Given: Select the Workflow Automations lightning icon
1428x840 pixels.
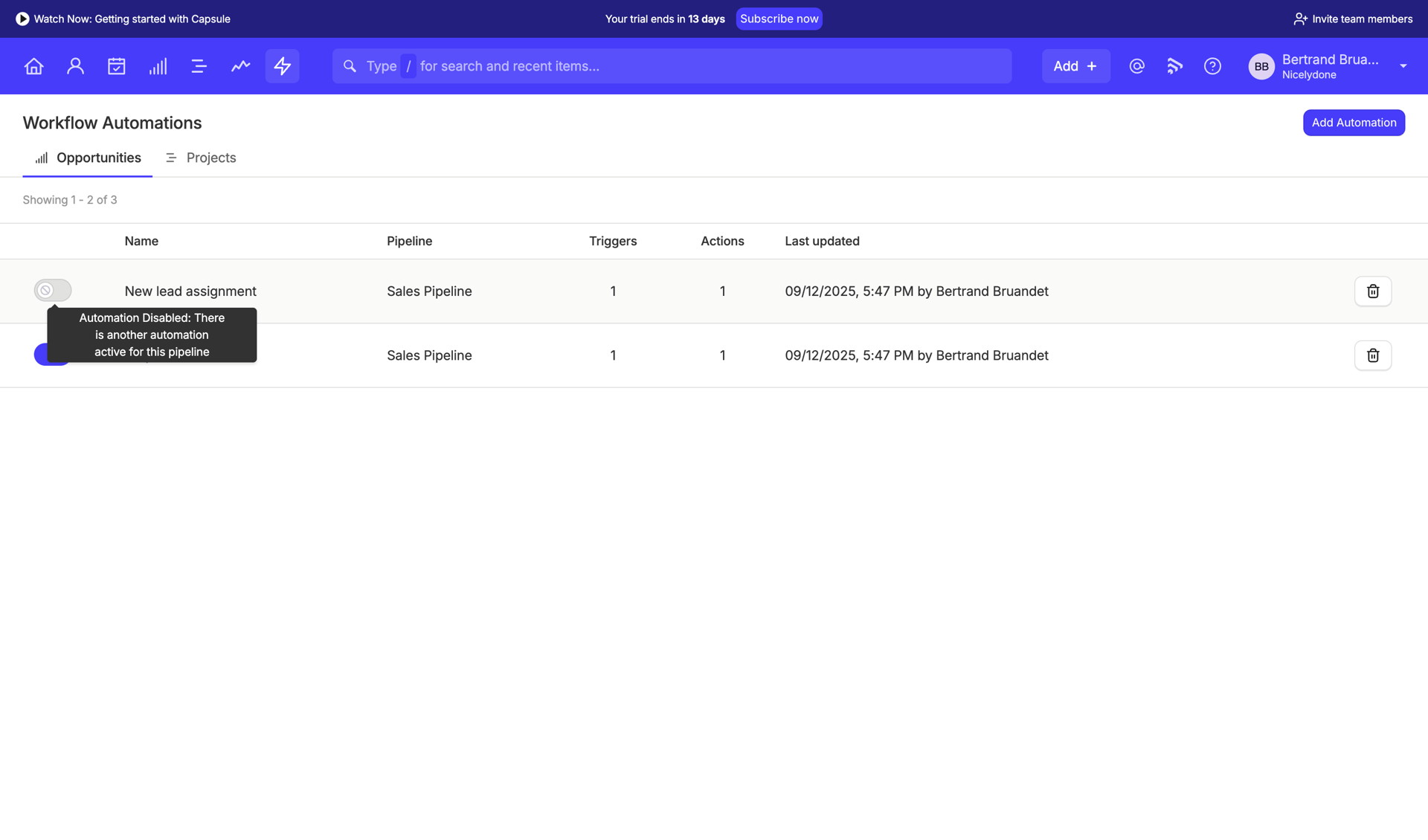Looking at the screenshot, I should (x=282, y=66).
